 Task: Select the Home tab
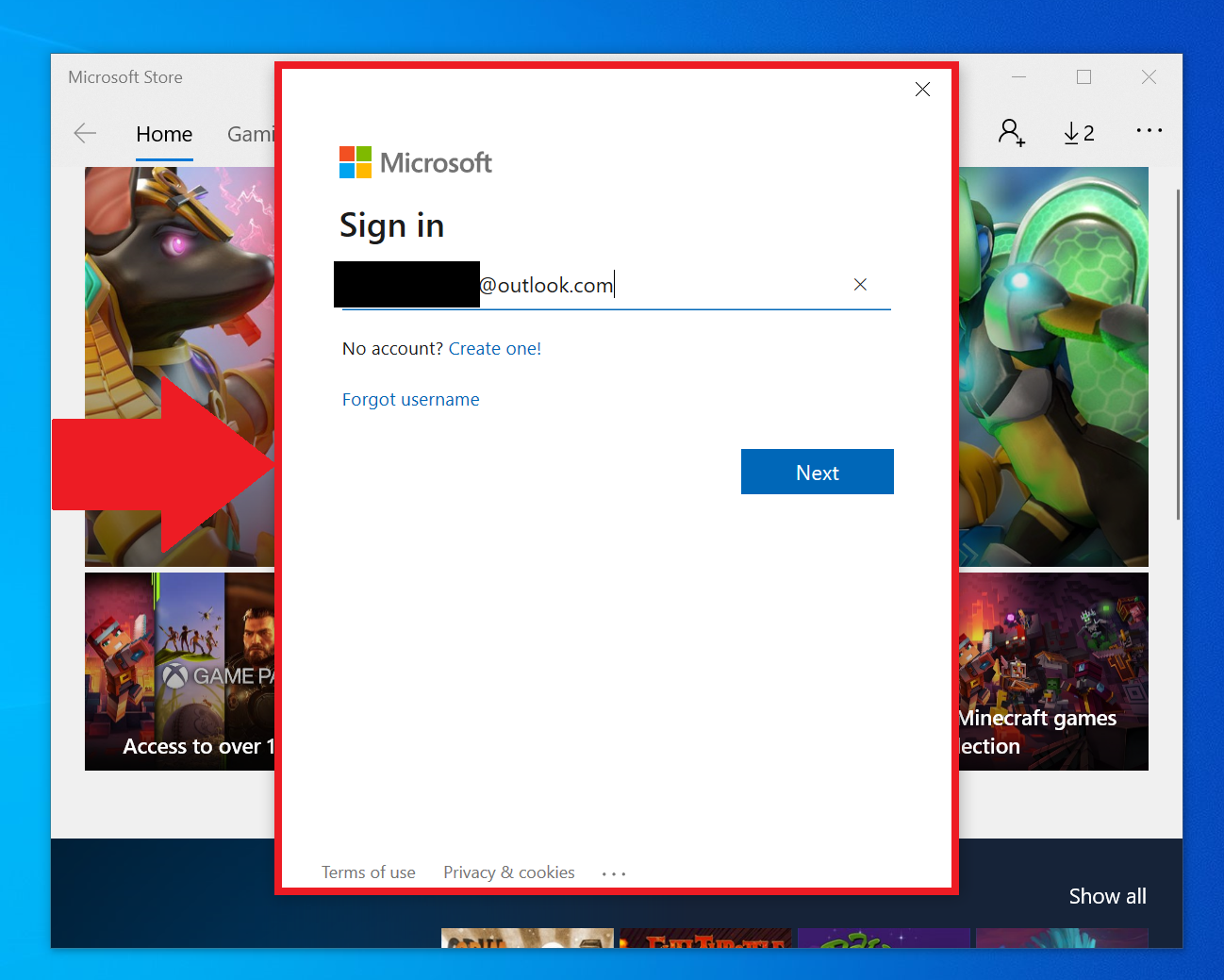pos(164,134)
